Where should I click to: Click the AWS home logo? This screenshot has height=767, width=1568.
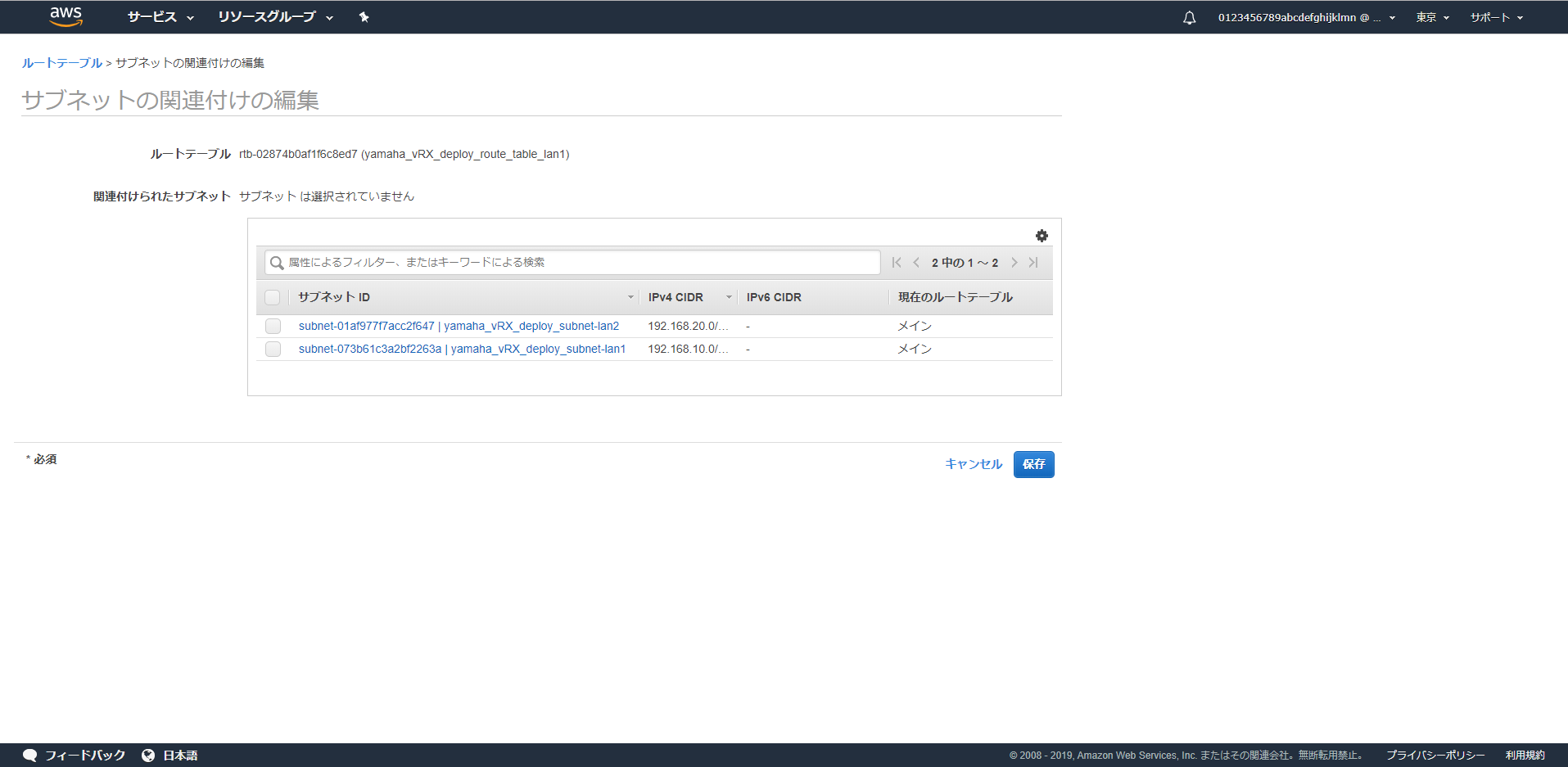click(65, 16)
